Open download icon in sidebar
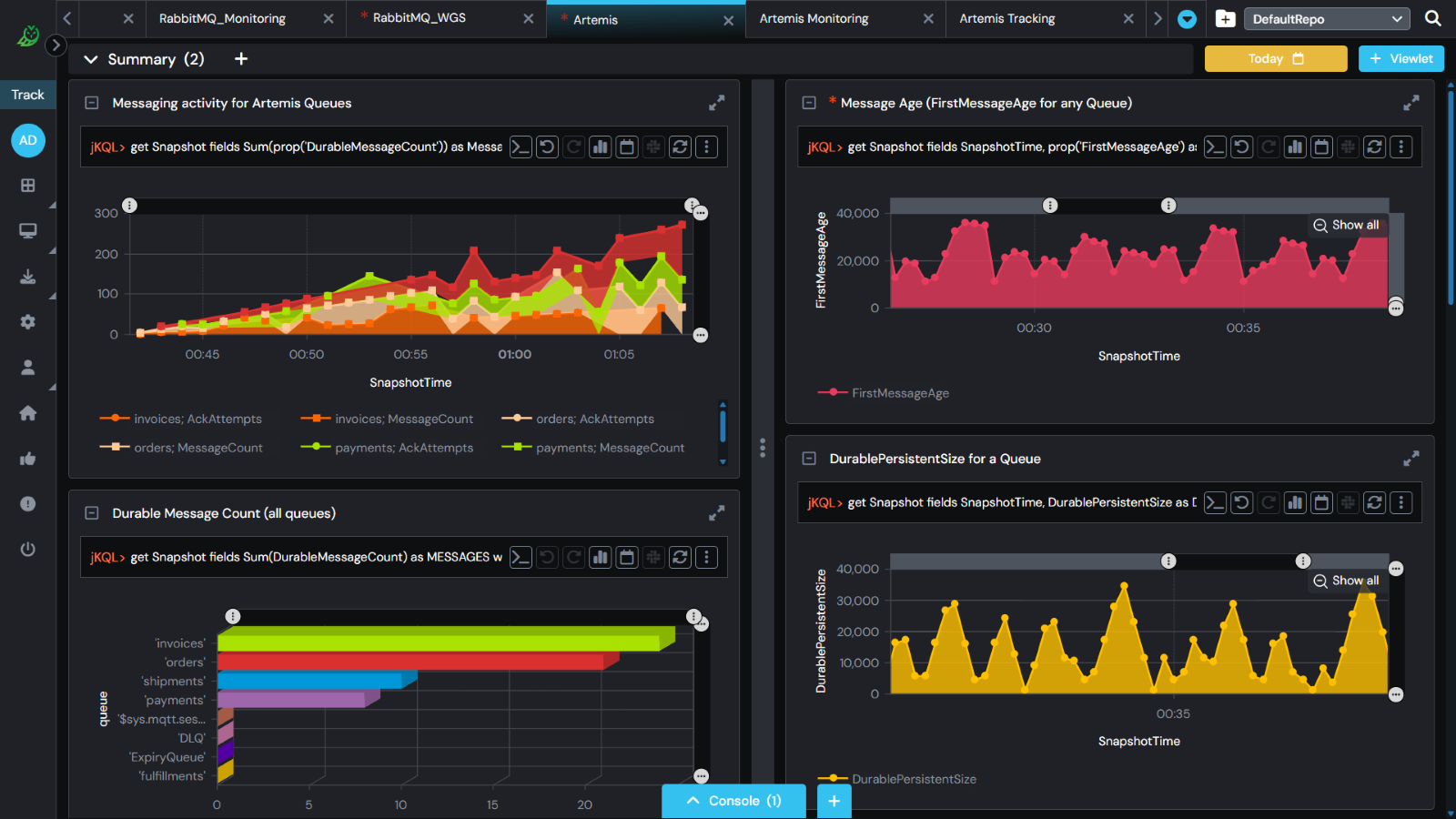Image resolution: width=1456 pixels, height=819 pixels. point(28,276)
